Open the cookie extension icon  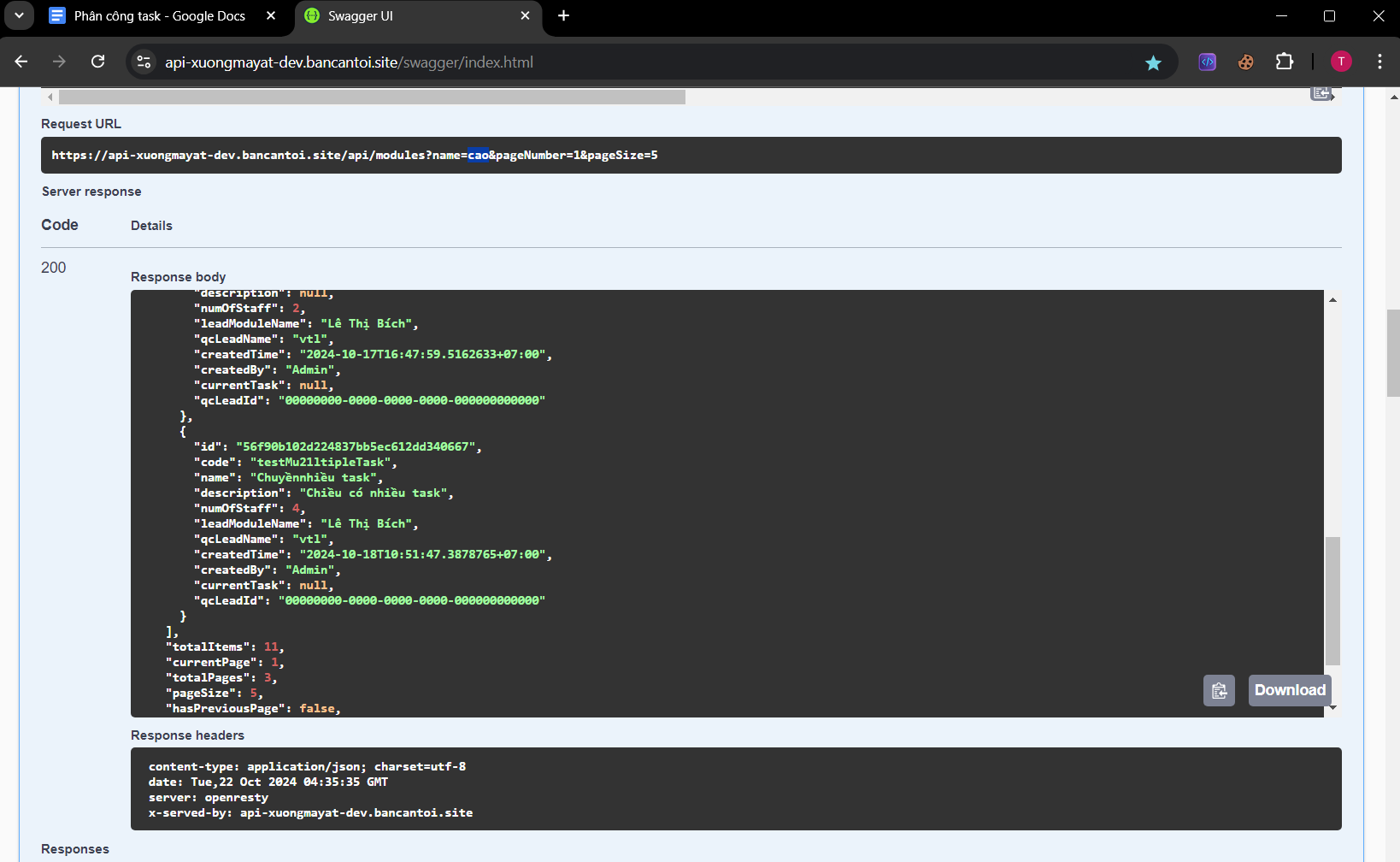point(1245,62)
